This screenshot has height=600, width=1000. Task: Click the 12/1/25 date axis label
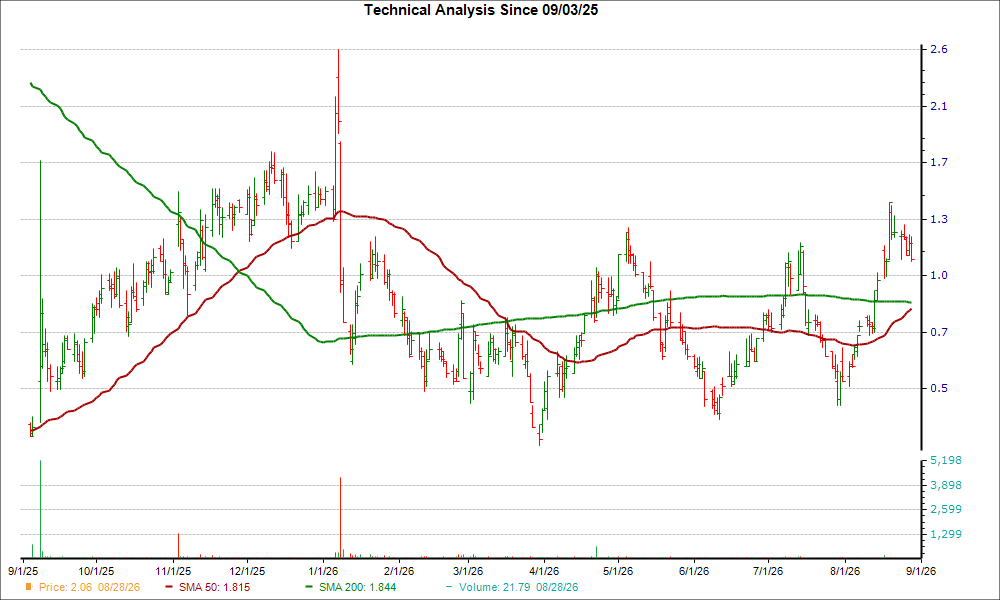[x=247, y=571]
